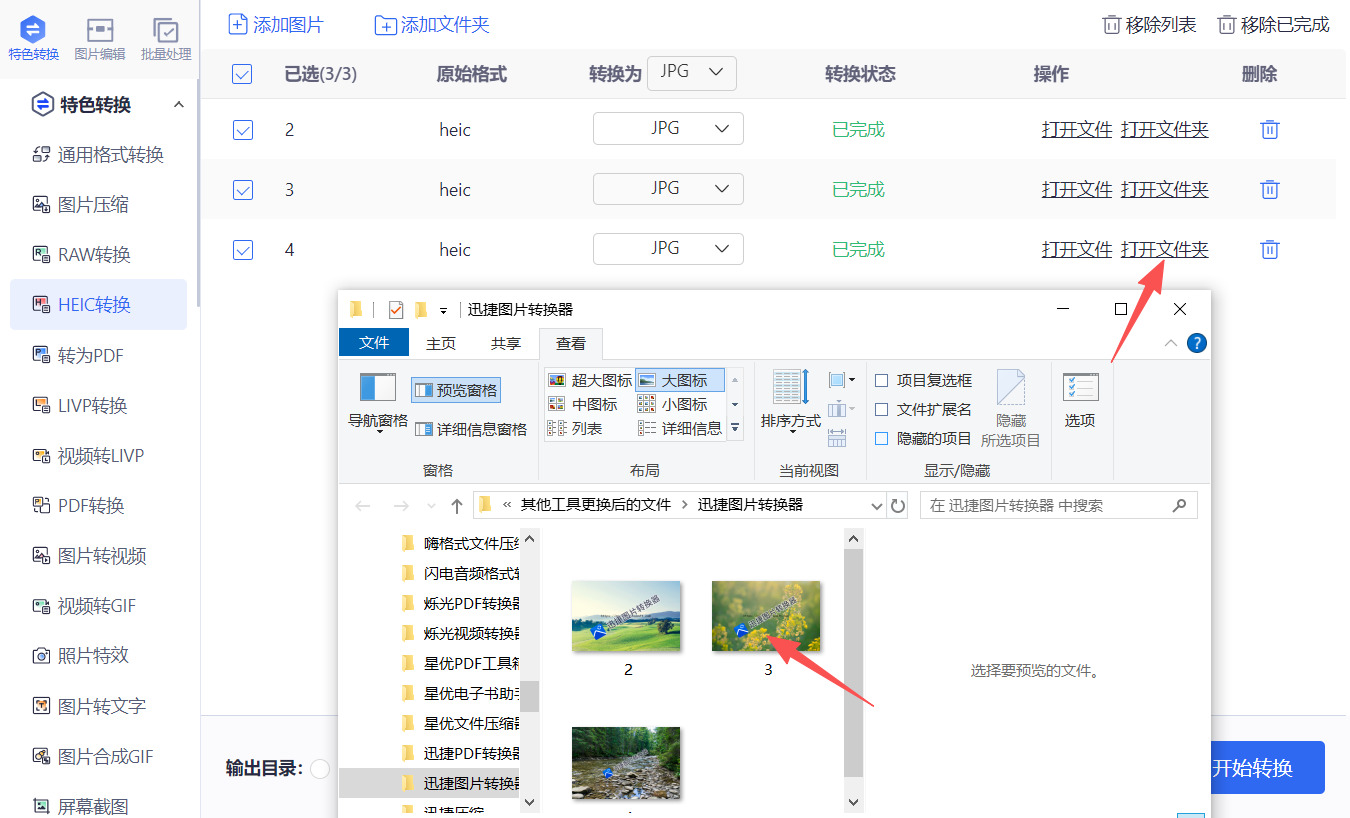The image size is (1350, 818).
Task: Delete row 4 with trash icon
Action: 1269,250
